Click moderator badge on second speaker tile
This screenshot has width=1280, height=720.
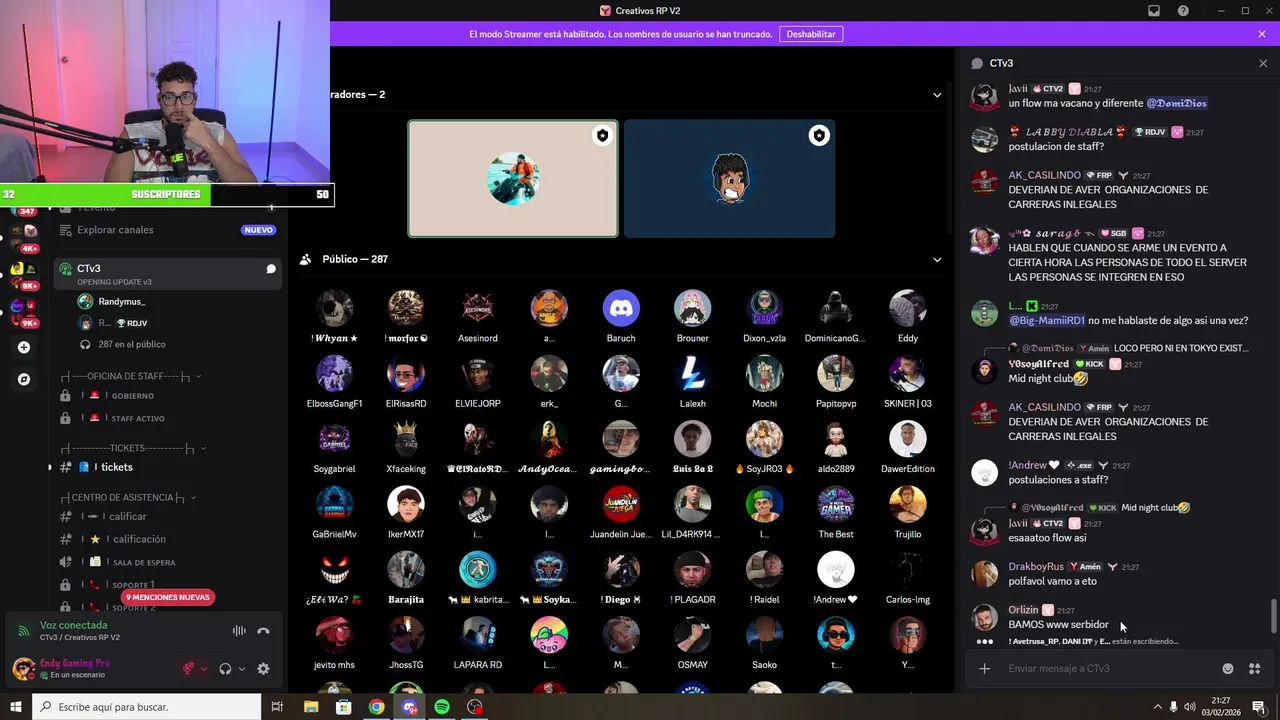[819, 136]
